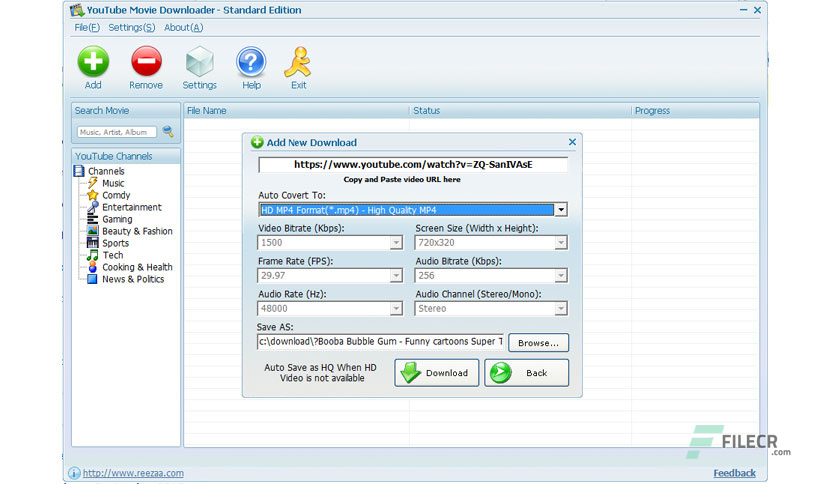Click the Back button
The height and width of the screenshot is (484, 836).
tap(527, 373)
